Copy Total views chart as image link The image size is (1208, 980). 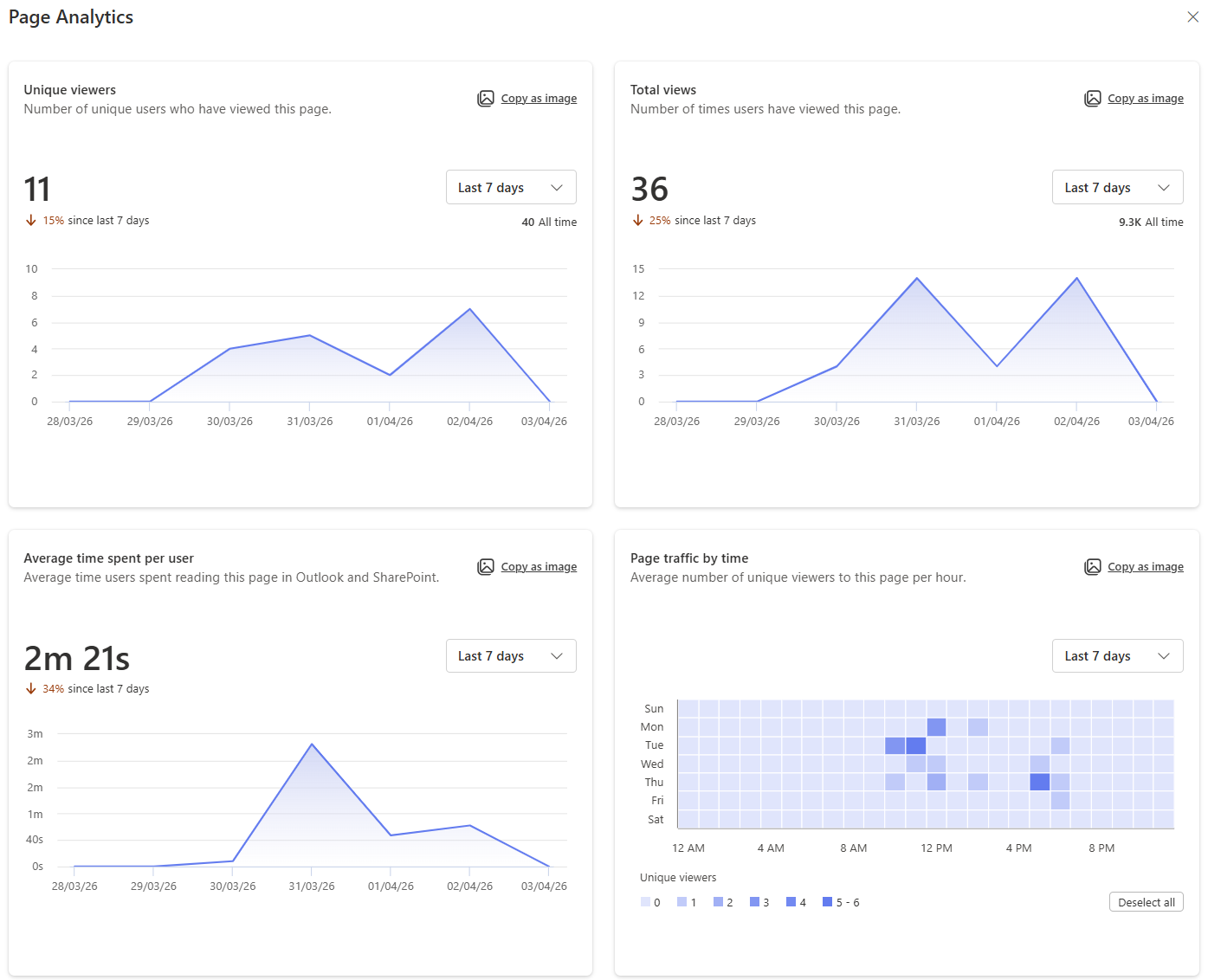pyautogui.click(x=1145, y=99)
